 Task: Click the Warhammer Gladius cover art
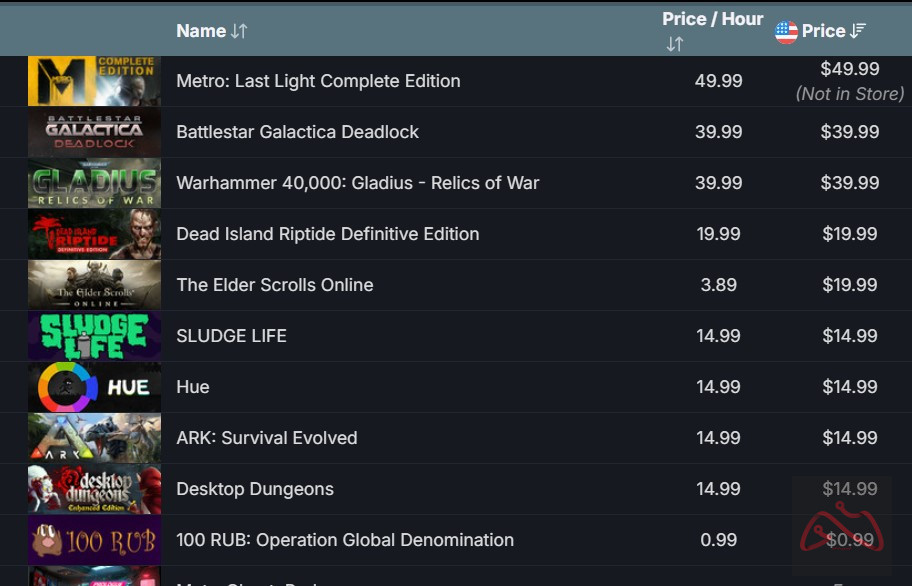pos(94,183)
